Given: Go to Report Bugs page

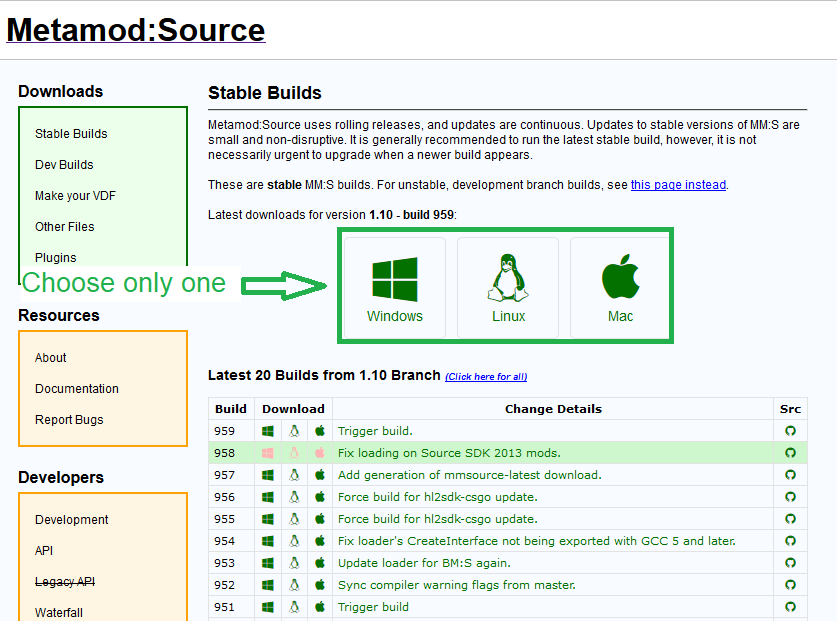Looking at the screenshot, I should (69, 420).
